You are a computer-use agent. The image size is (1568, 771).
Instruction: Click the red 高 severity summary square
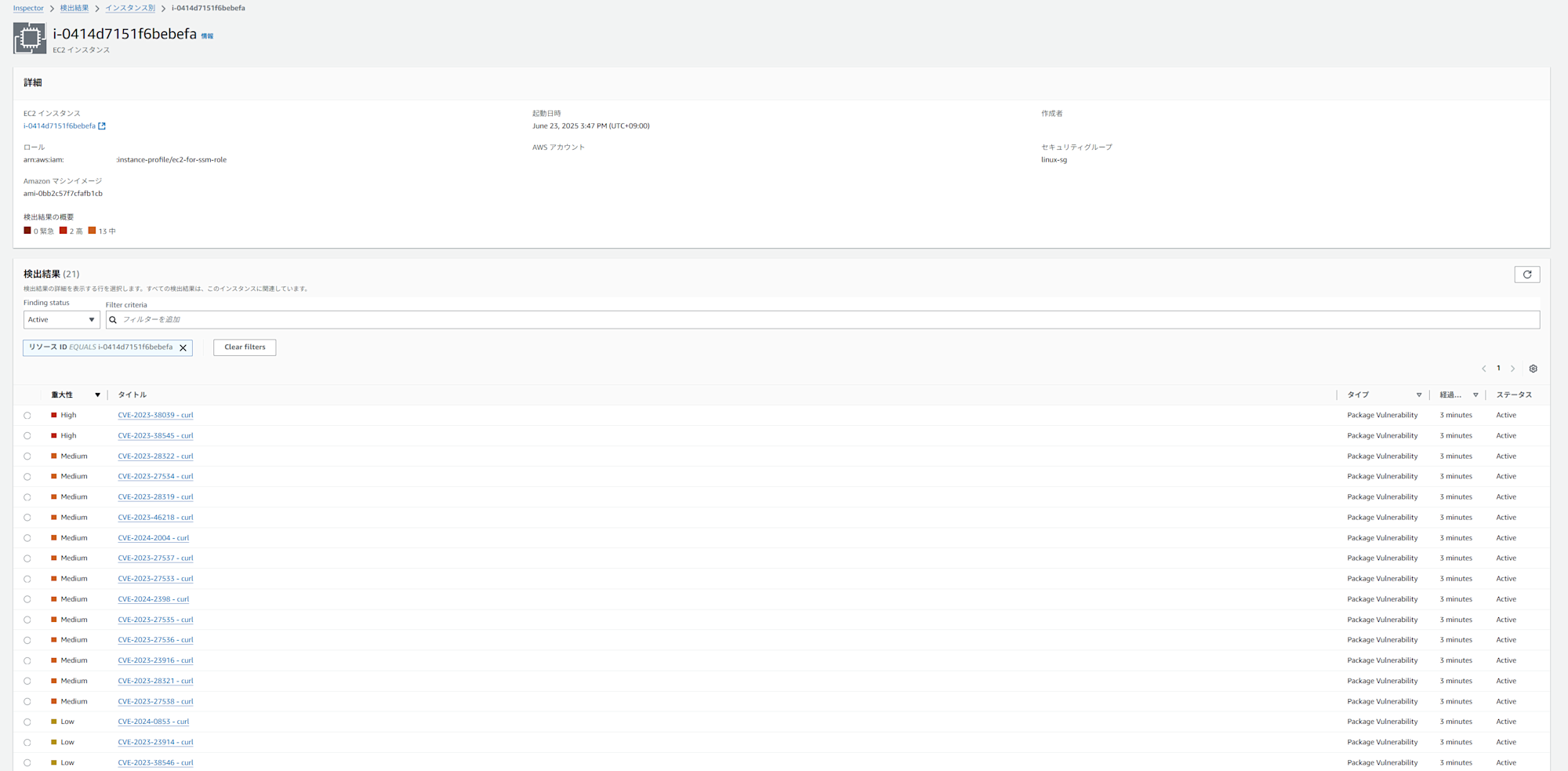tap(63, 231)
